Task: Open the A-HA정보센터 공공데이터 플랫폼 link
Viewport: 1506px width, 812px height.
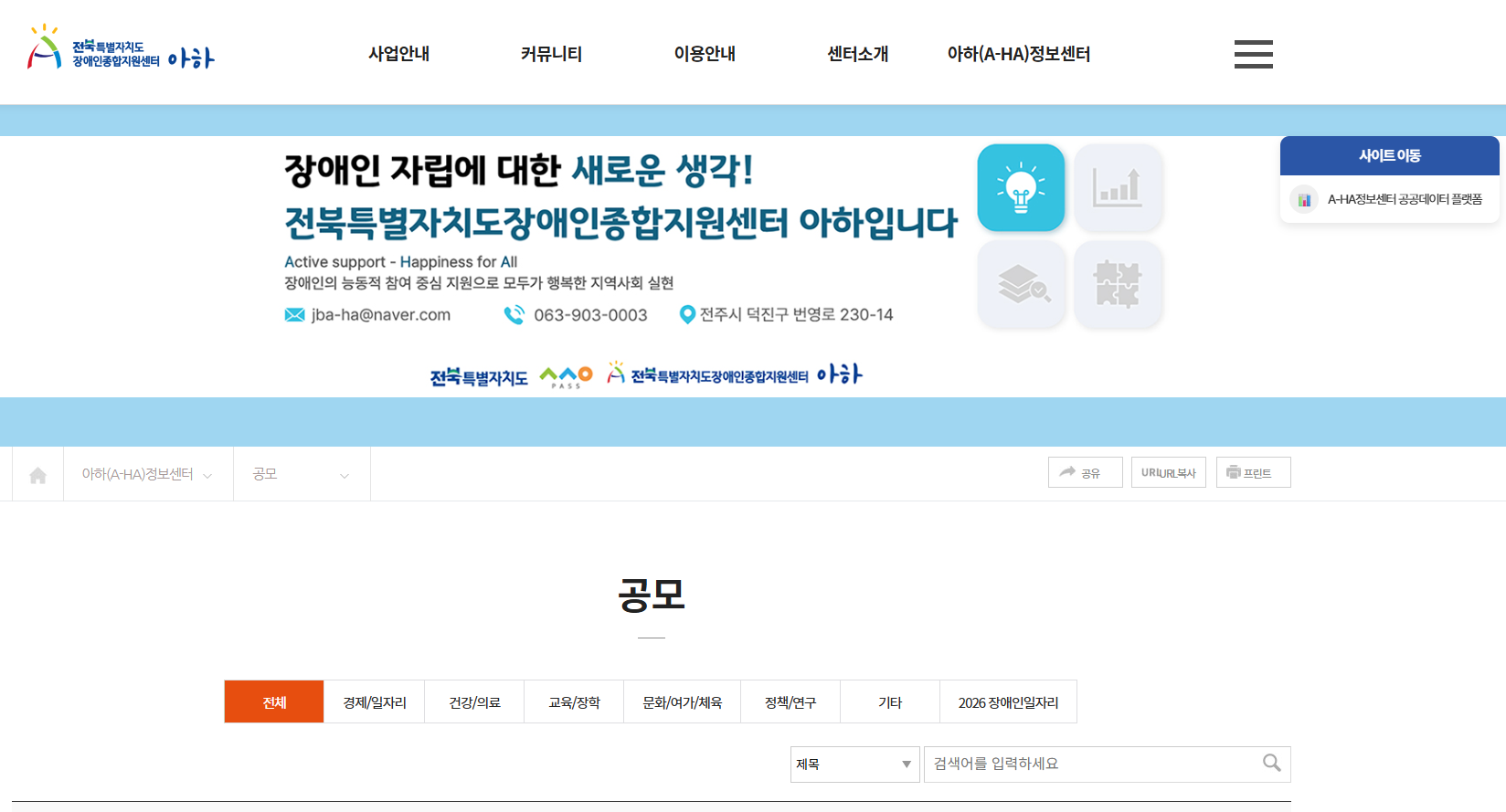Action: (1405, 199)
